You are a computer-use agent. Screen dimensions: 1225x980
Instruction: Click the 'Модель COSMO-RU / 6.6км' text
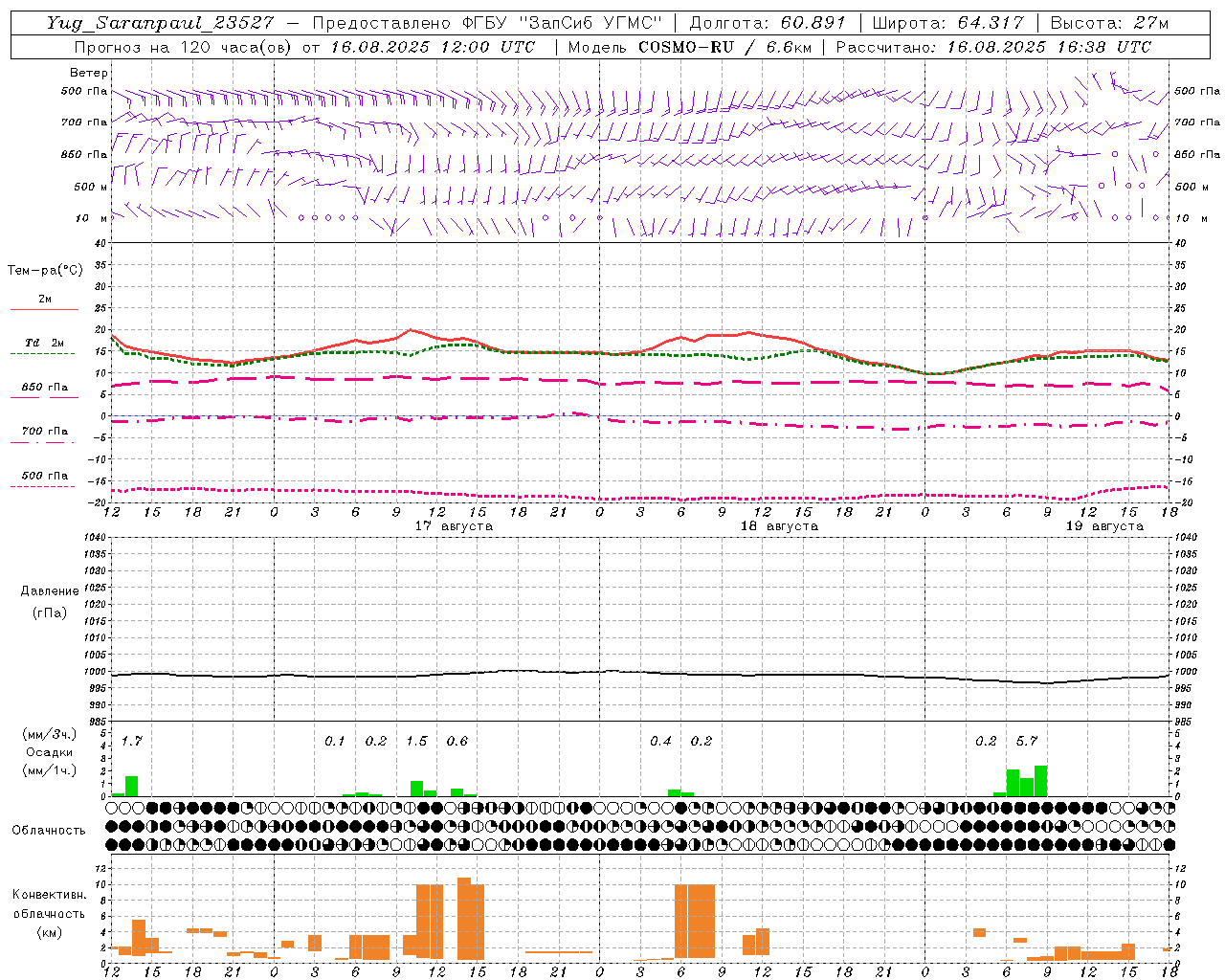coord(689,47)
